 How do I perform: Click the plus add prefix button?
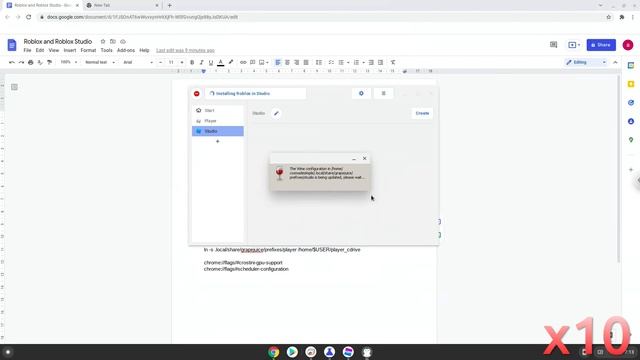point(218,141)
